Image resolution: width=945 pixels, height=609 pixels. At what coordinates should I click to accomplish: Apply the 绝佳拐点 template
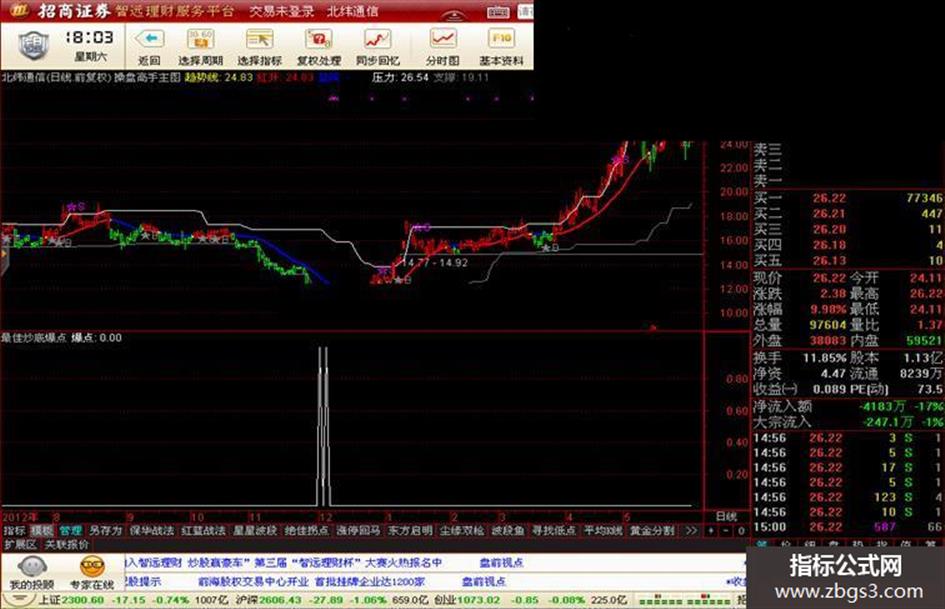tap(306, 531)
